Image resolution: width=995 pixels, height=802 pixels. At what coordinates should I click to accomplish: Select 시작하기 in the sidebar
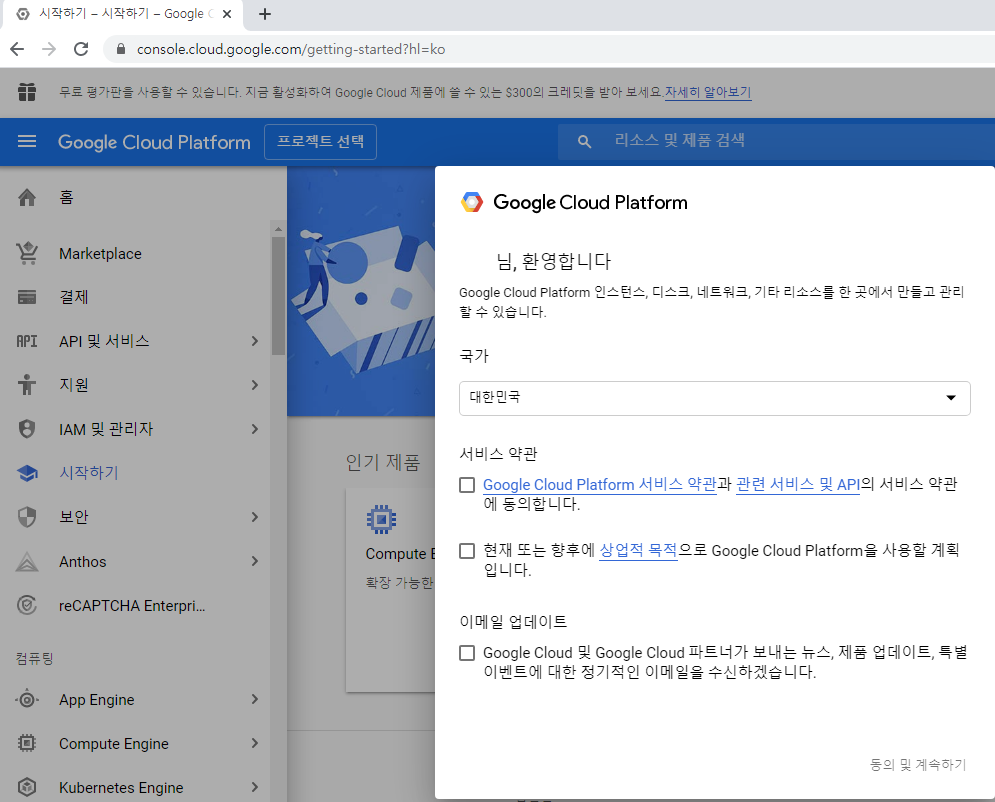(x=135, y=473)
